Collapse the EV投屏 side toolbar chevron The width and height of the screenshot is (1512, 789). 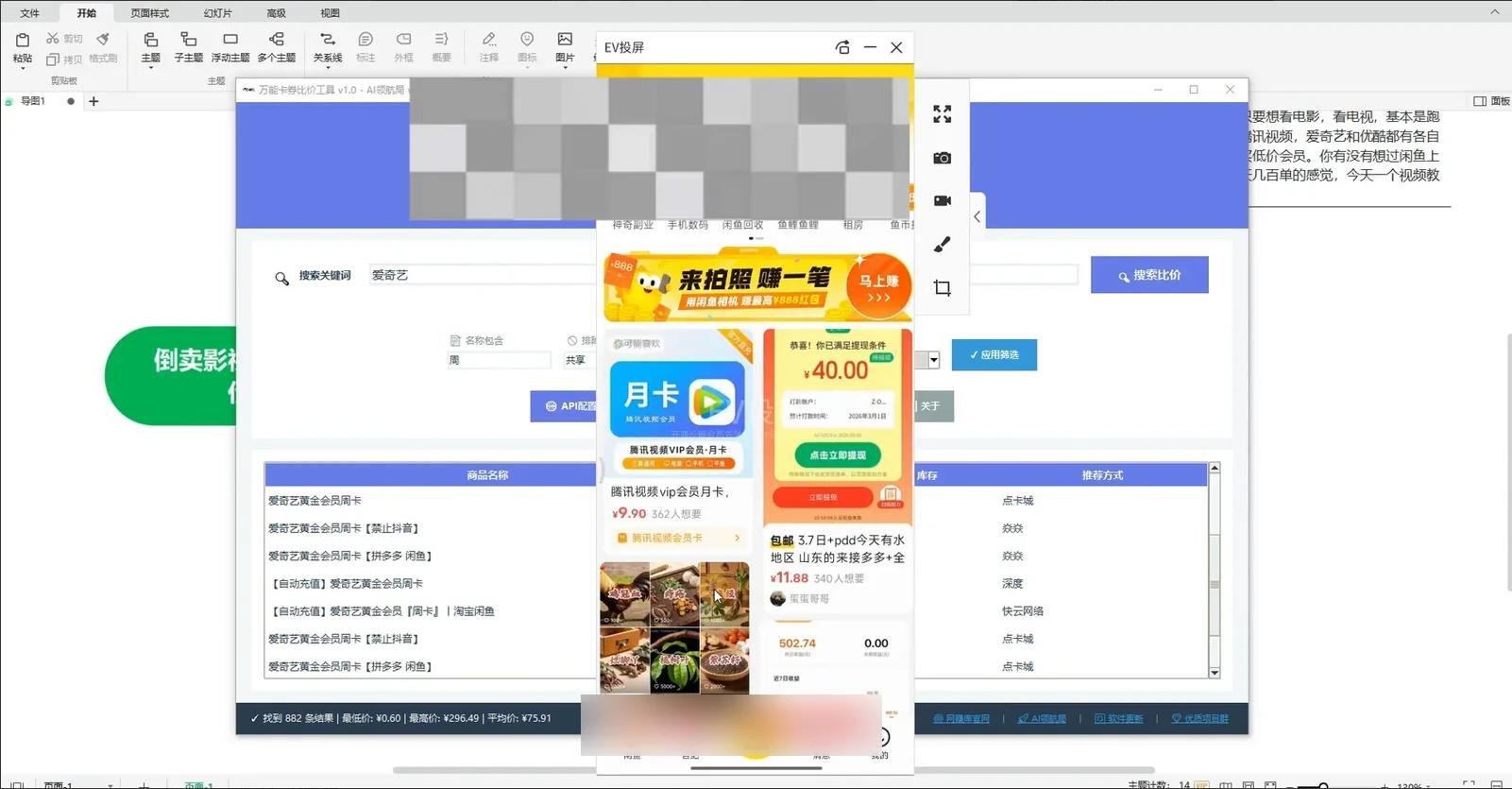click(977, 217)
